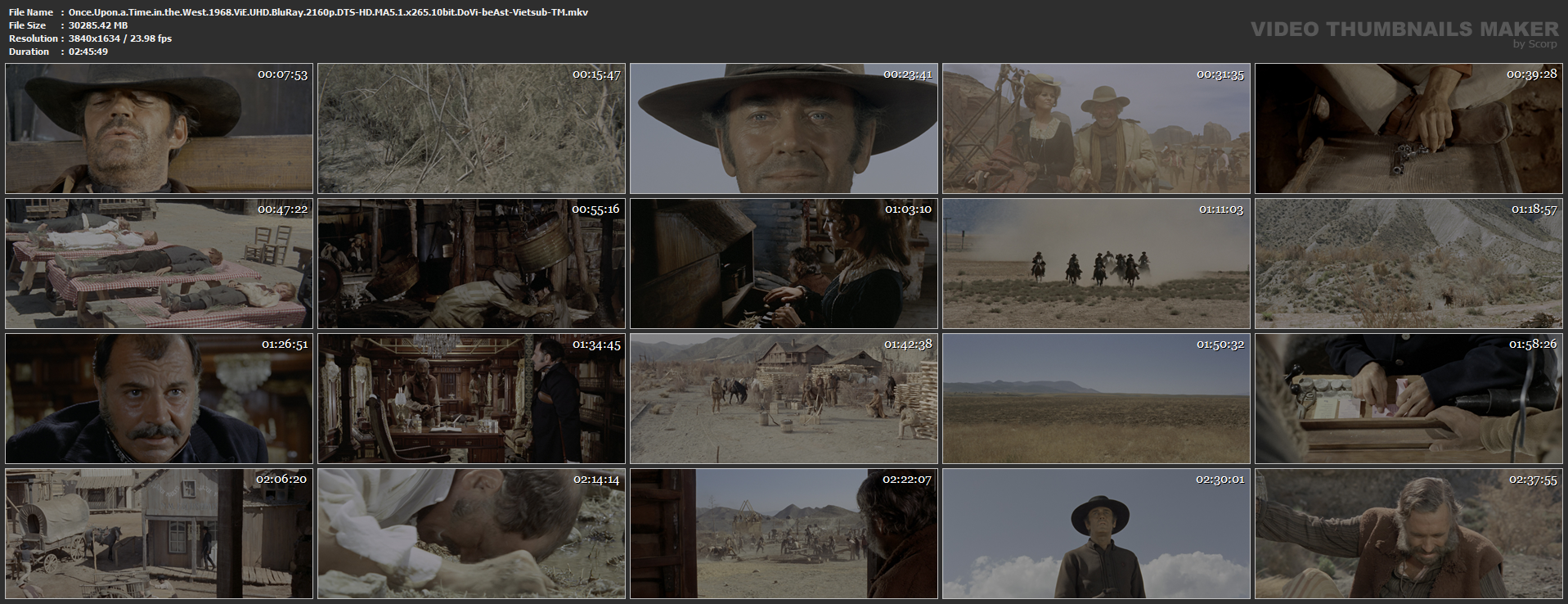This screenshot has width=1568, height=604.
Task: Open the thumbnail at 02:37:55
Action: point(1409,534)
